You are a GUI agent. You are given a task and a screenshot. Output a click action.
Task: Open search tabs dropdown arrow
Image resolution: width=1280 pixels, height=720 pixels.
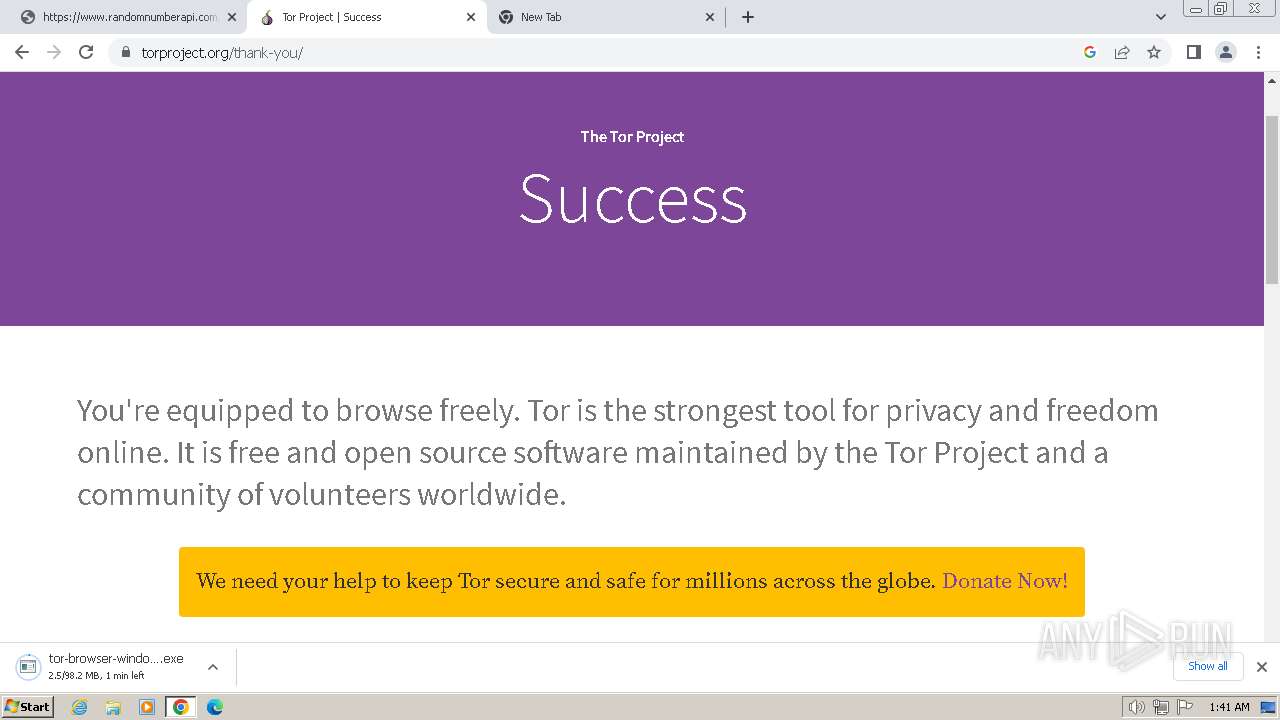pos(1161,17)
